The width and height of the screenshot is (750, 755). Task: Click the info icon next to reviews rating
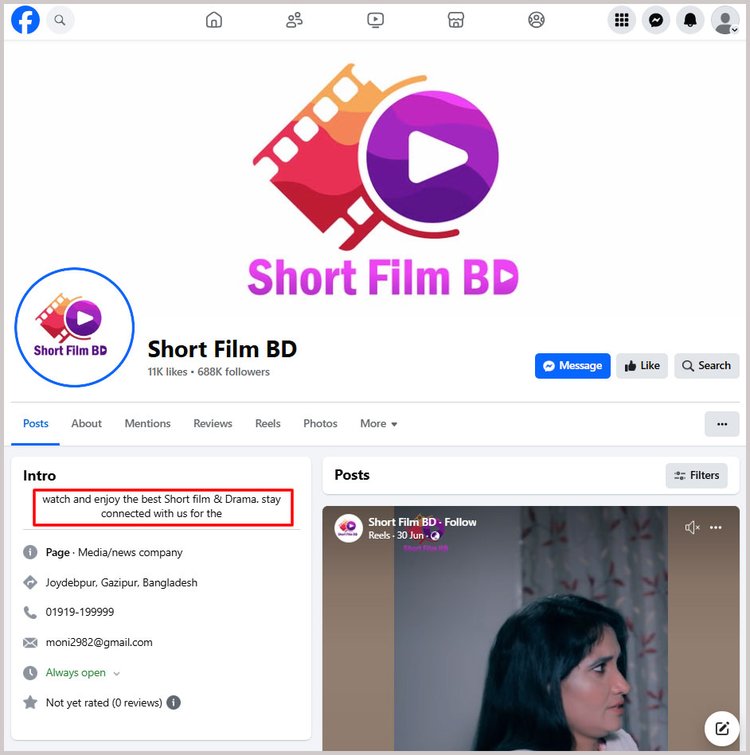[173, 703]
